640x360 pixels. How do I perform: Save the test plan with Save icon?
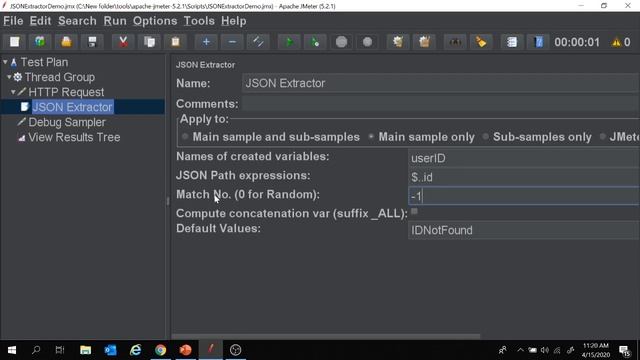pos(92,42)
